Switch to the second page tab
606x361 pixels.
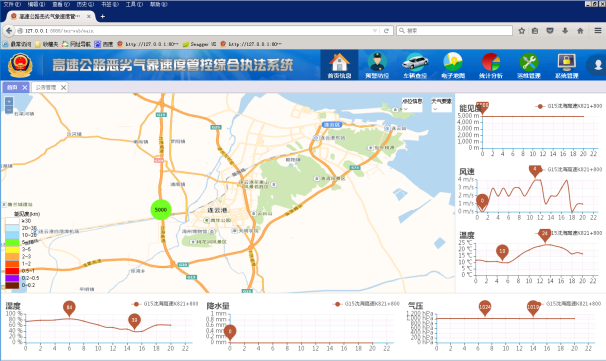[x=50, y=87]
